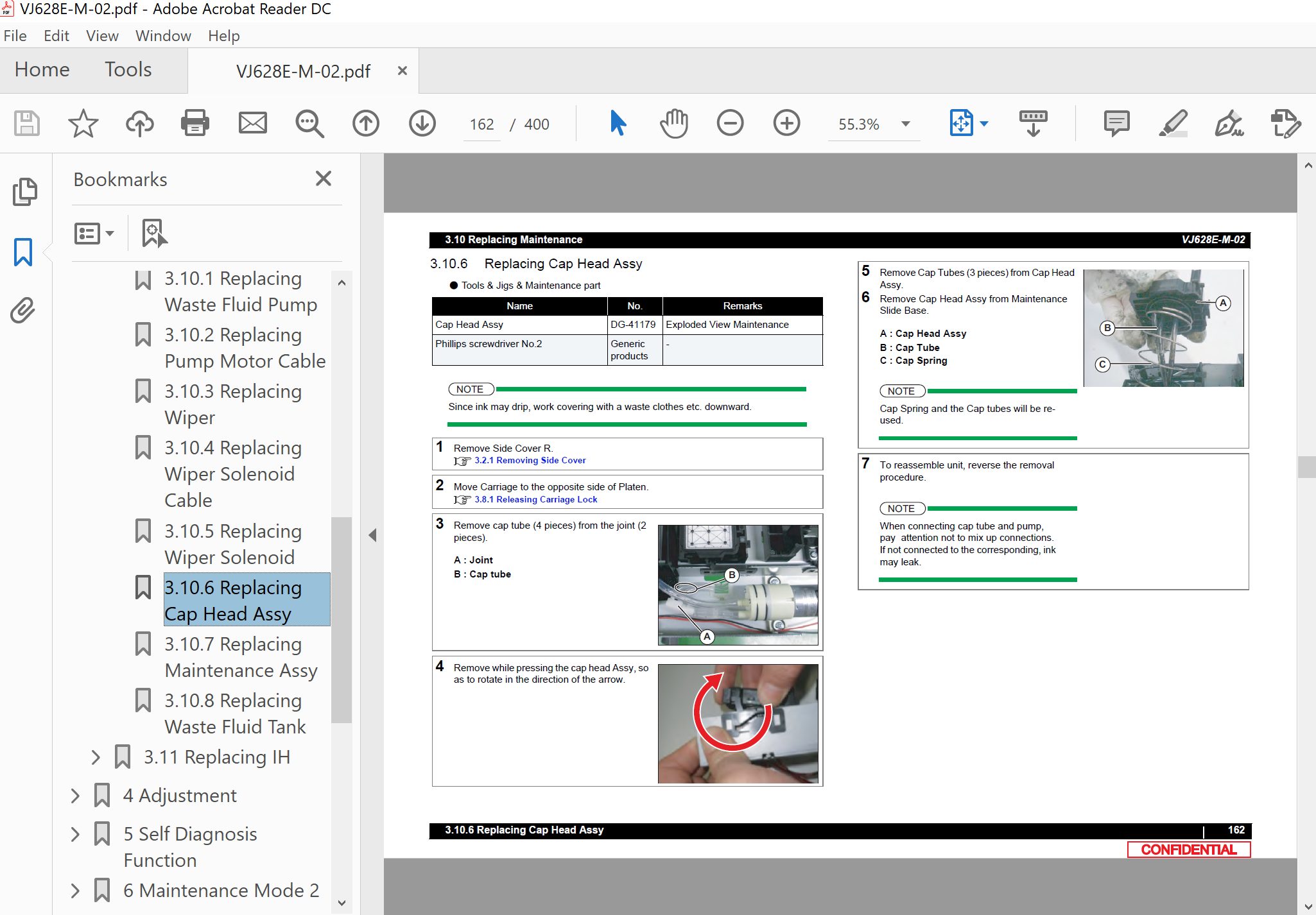Open 3.10.5 Replacing Wiper Solenoid bookmark
Viewport: 1316px width, 915px height.
(x=232, y=544)
